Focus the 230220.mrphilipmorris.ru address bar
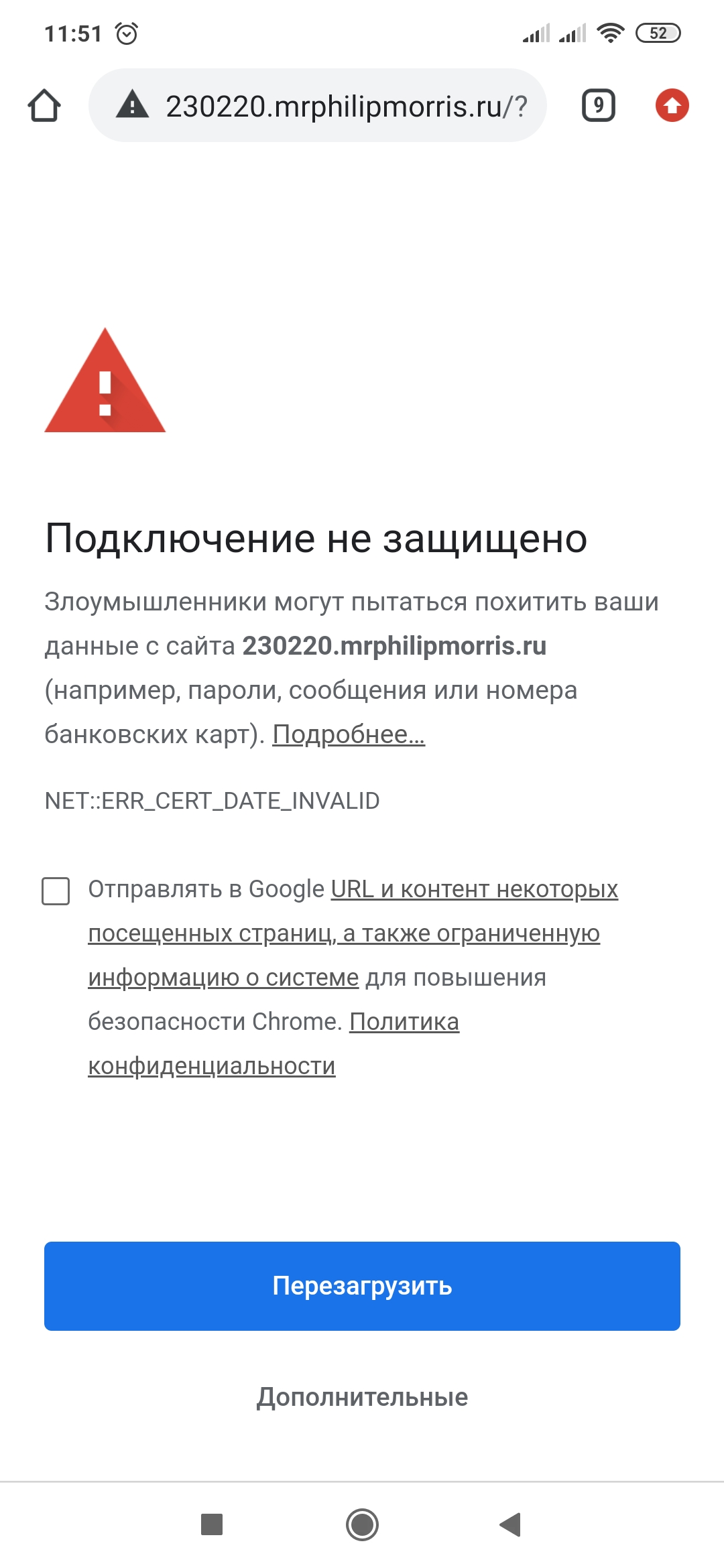The image size is (724, 1568). [x=318, y=105]
